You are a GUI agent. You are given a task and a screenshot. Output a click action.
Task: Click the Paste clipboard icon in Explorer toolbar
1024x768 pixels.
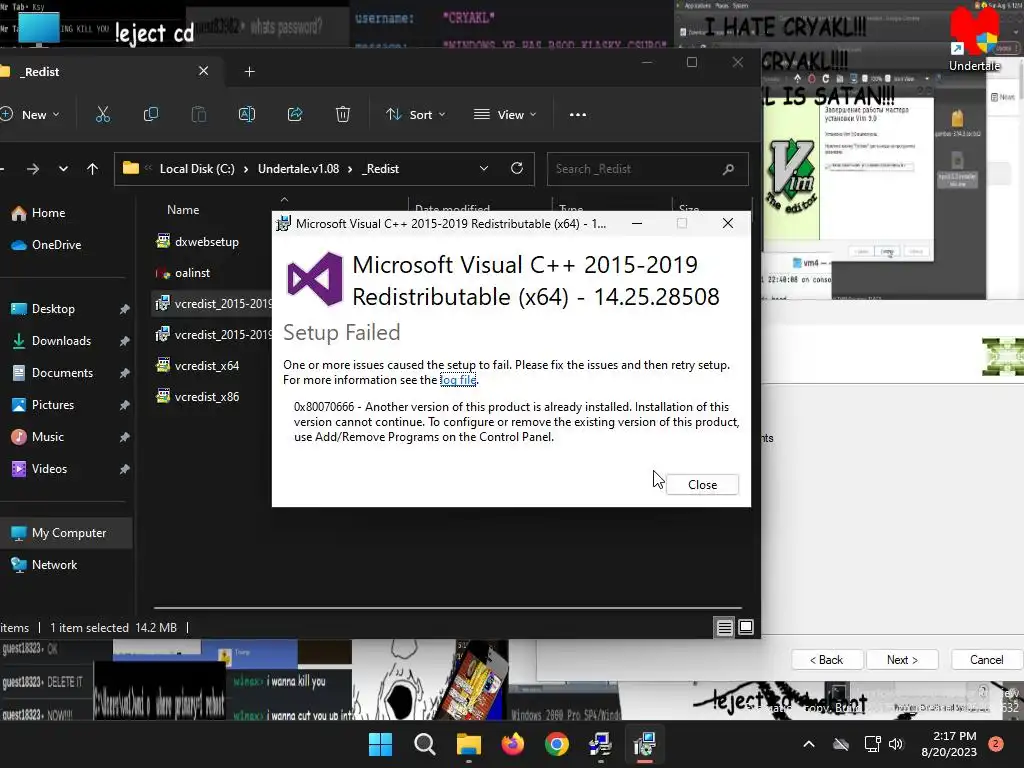[x=199, y=115]
